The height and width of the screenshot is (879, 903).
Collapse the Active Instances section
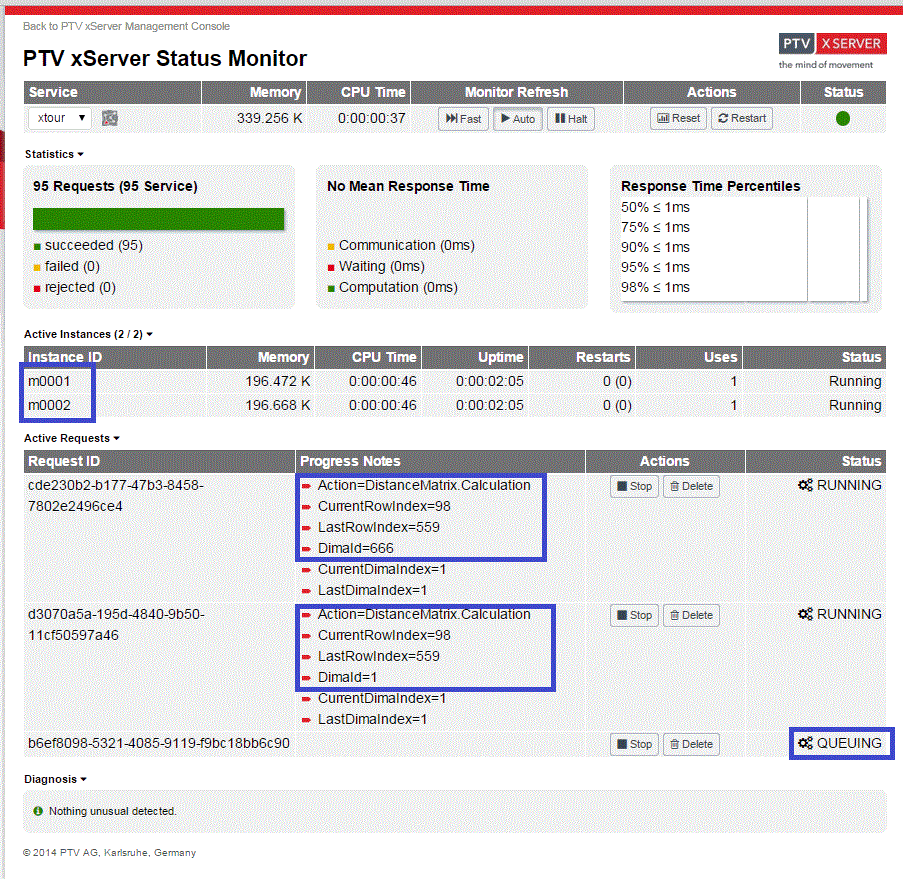pyautogui.click(x=88, y=334)
